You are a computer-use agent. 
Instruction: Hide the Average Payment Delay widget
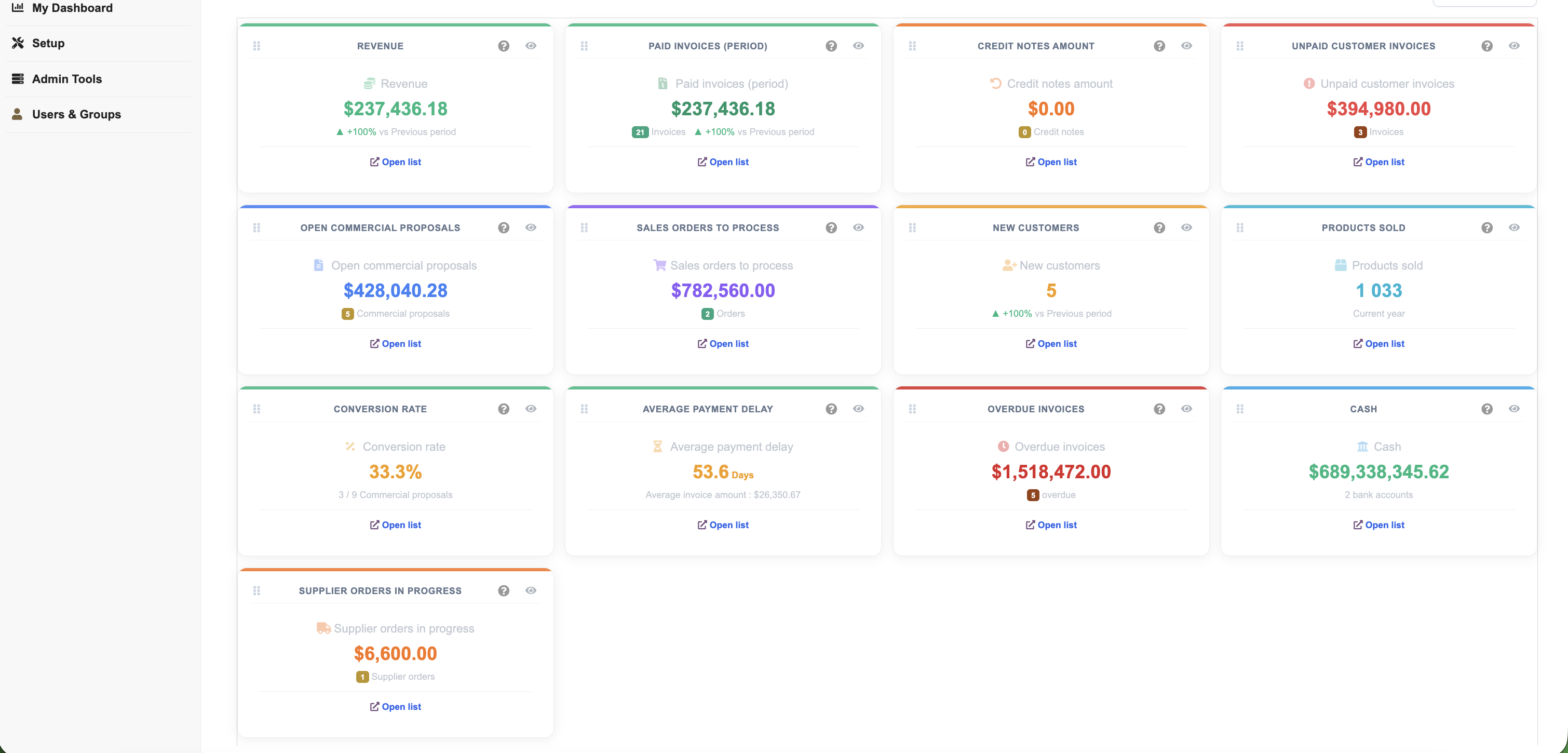(858, 409)
